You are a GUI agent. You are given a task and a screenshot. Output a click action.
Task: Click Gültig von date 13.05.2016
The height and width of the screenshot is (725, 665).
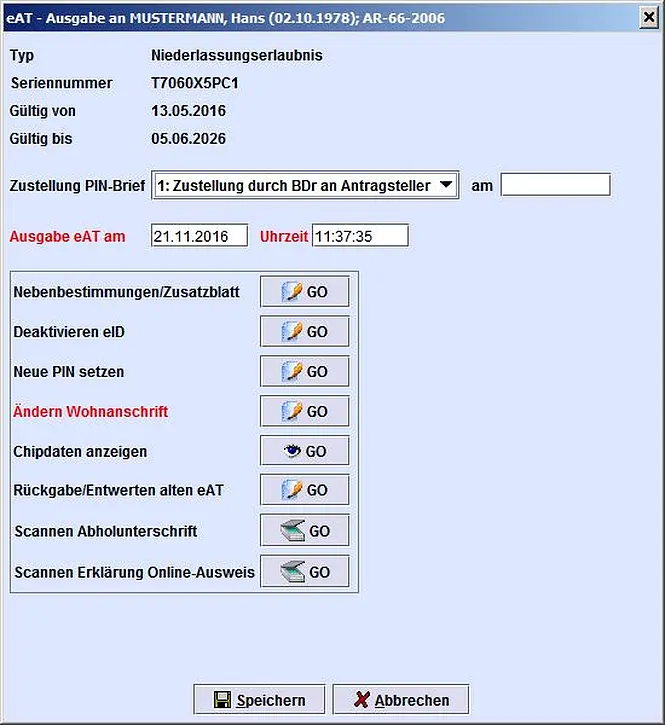tap(188, 111)
